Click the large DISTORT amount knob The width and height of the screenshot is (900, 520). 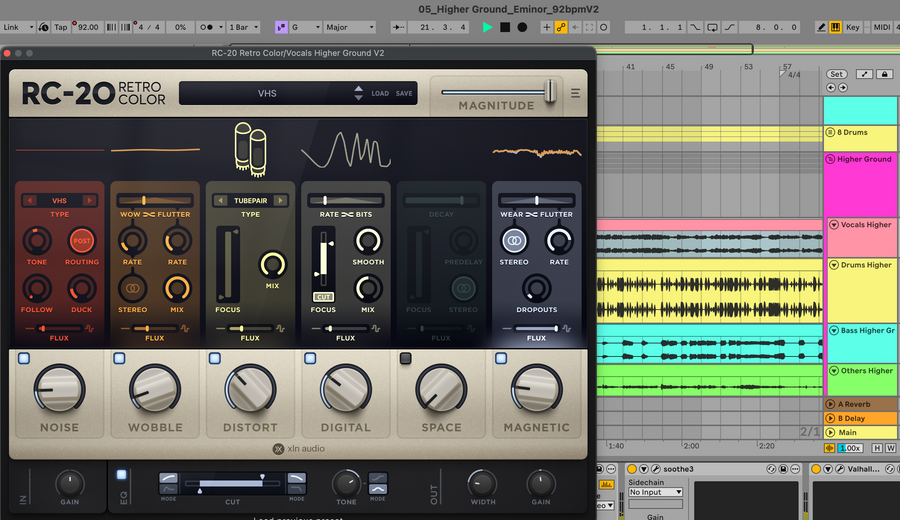click(250, 390)
